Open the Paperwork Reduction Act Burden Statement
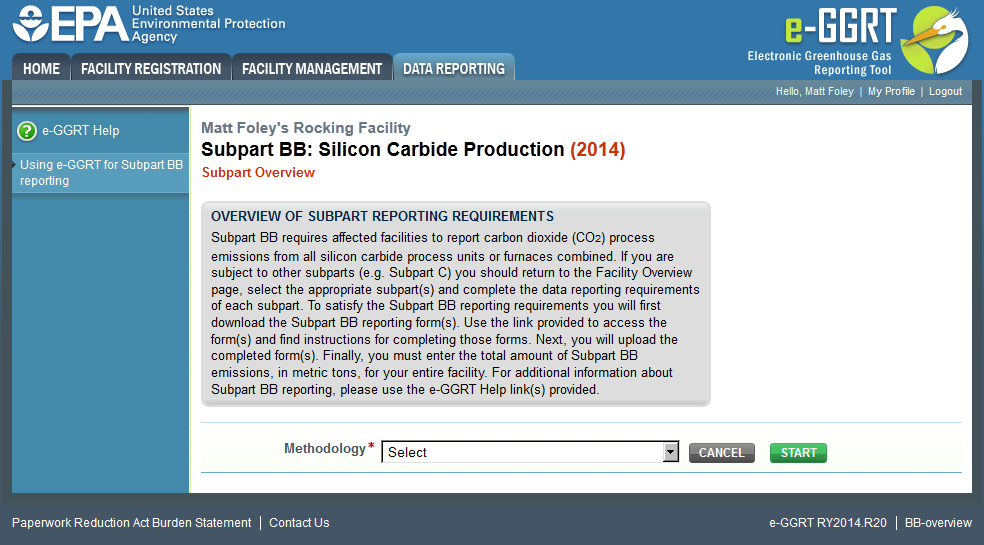Screen dimensions: 984x545 [x=131, y=522]
